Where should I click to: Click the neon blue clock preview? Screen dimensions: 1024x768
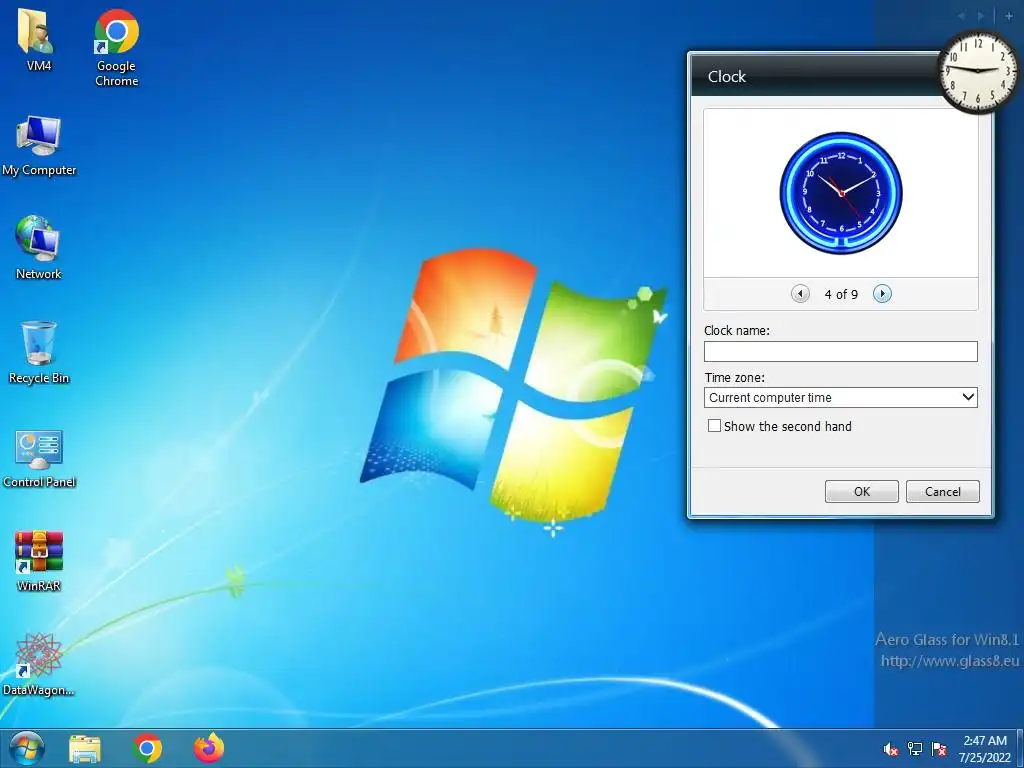[x=841, y=193]
